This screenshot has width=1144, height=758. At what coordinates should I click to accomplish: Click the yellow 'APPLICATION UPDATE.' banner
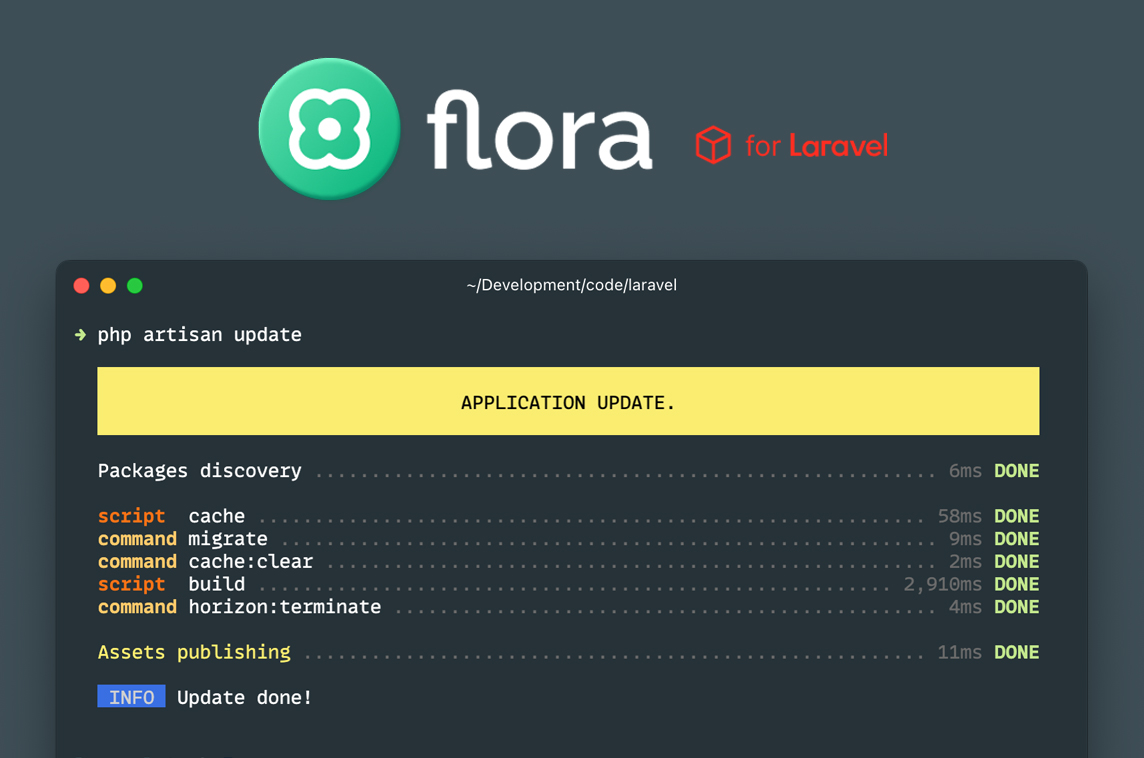568,401
